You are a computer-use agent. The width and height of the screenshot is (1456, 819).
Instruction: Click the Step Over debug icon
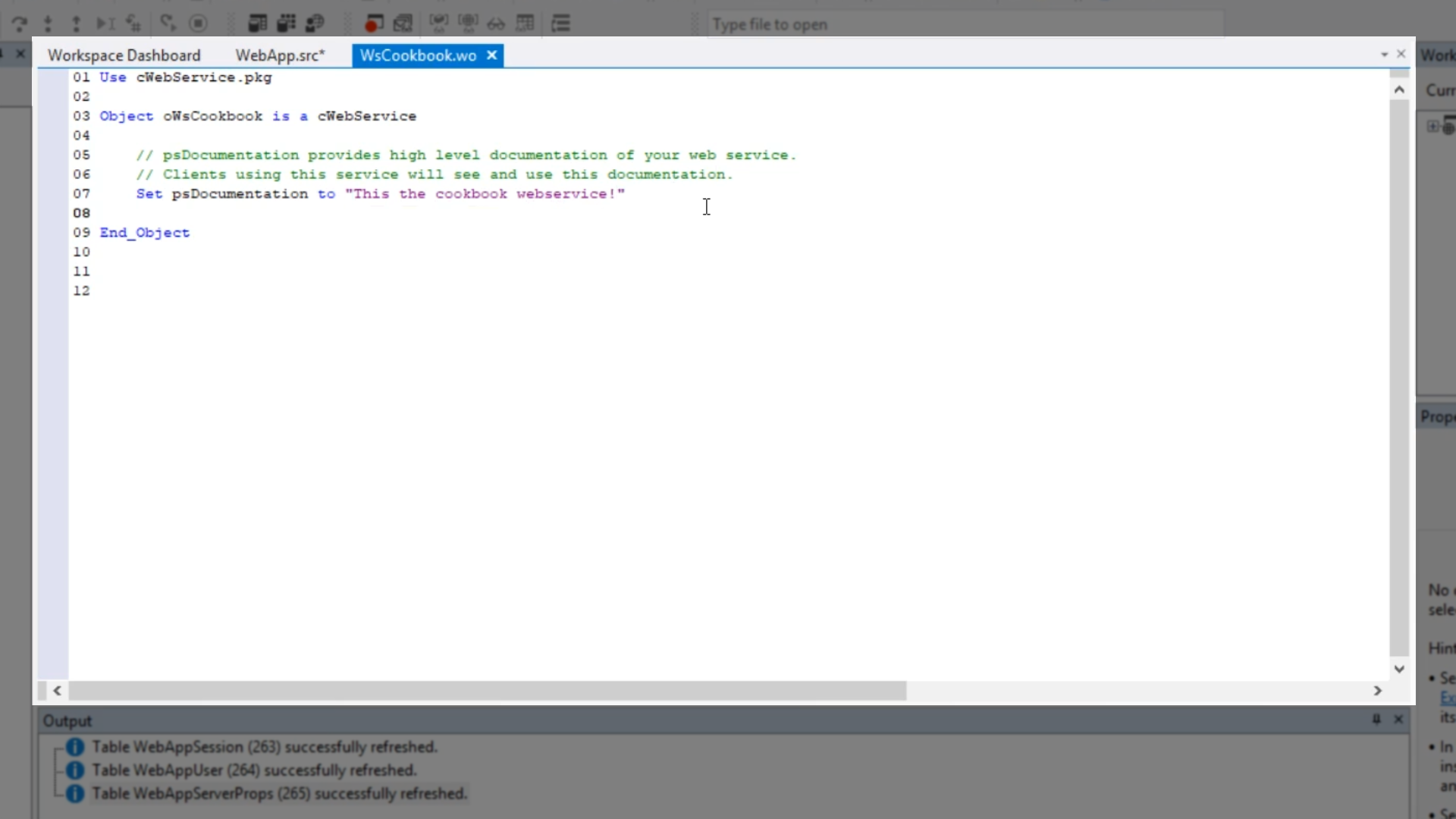[19, 24]
